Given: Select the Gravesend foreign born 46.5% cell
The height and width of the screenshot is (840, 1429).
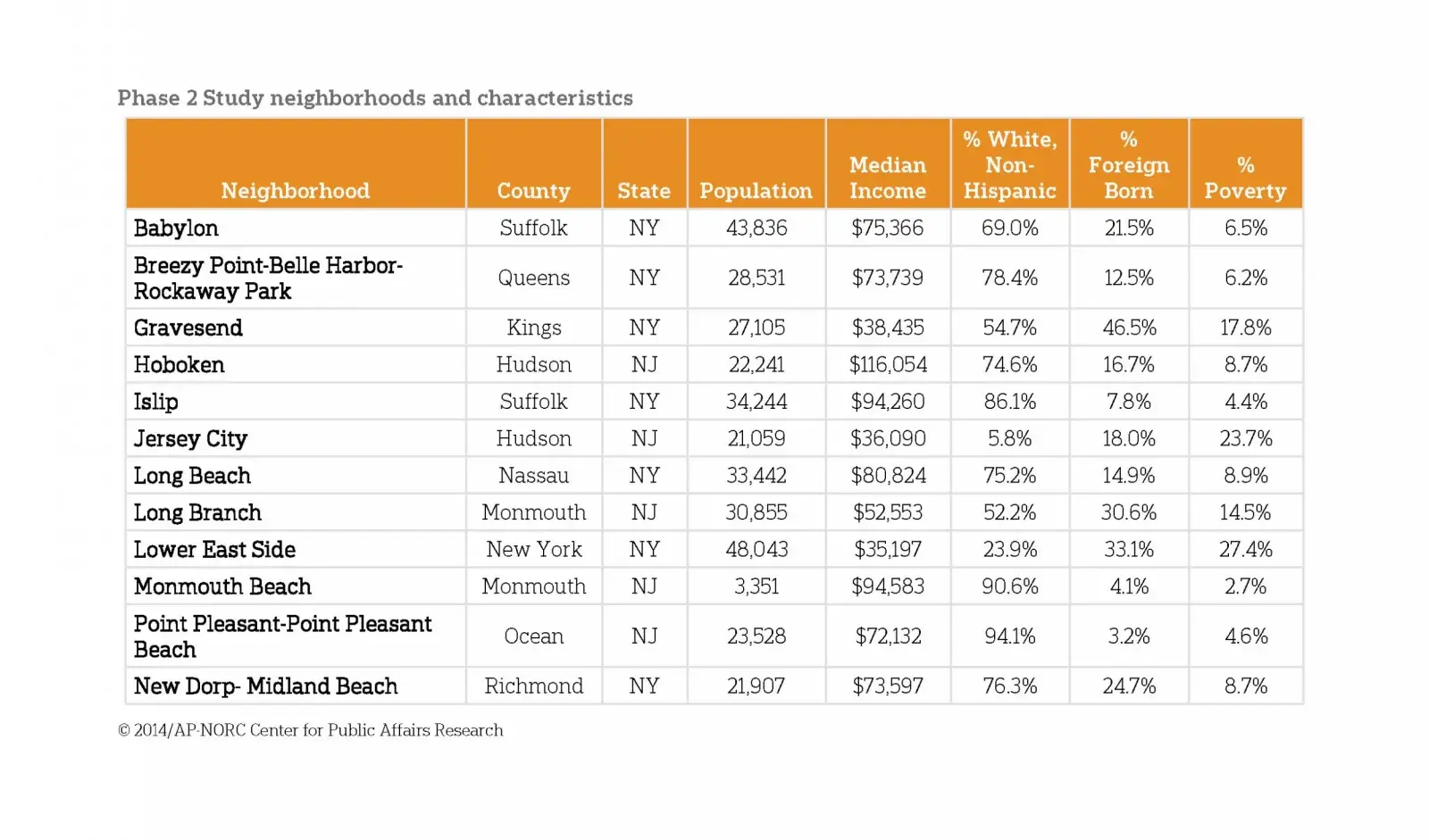Looking at the screenshot, I should [x=1129, y=328].
